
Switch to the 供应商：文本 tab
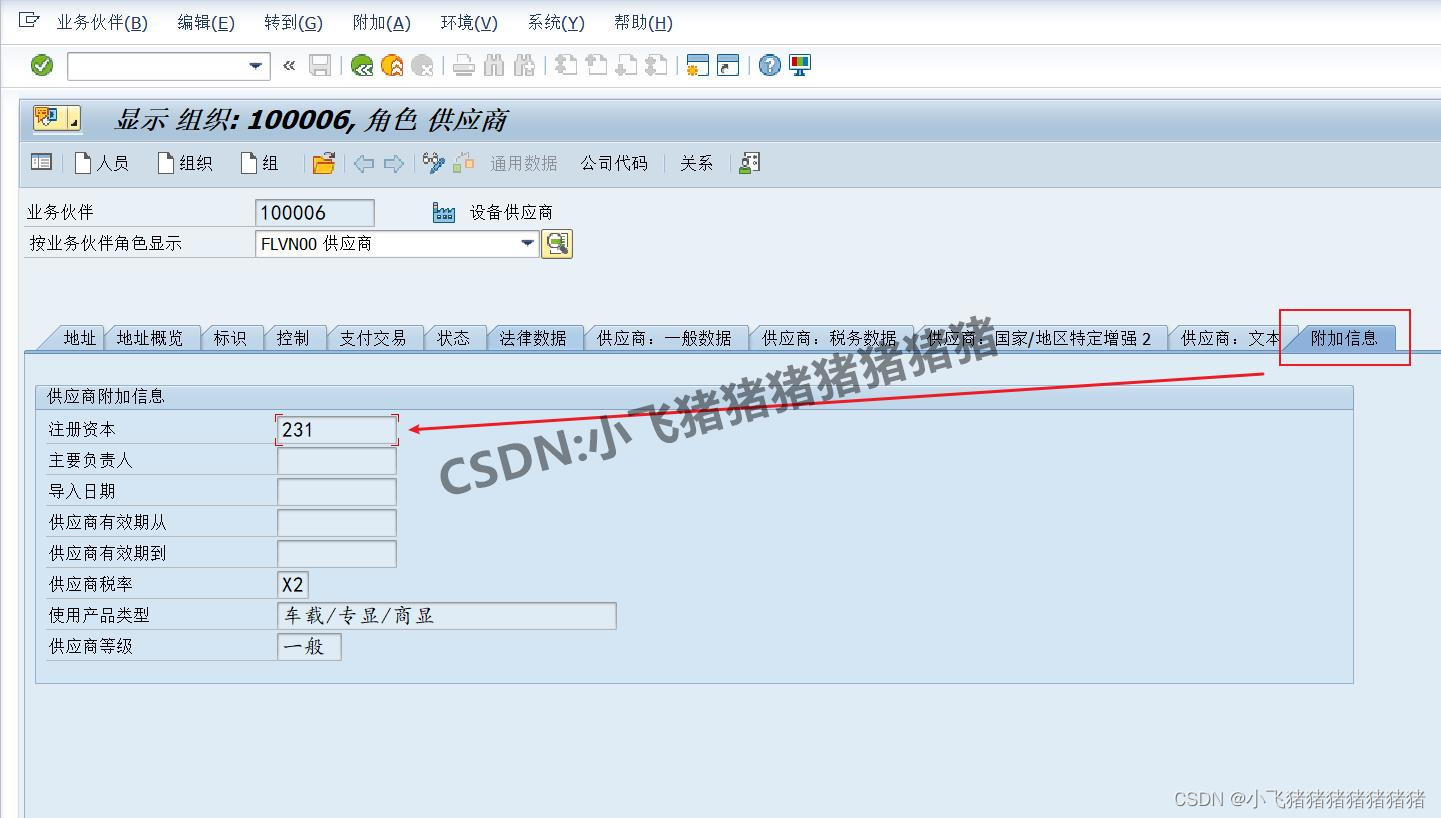pos(1229,338)
